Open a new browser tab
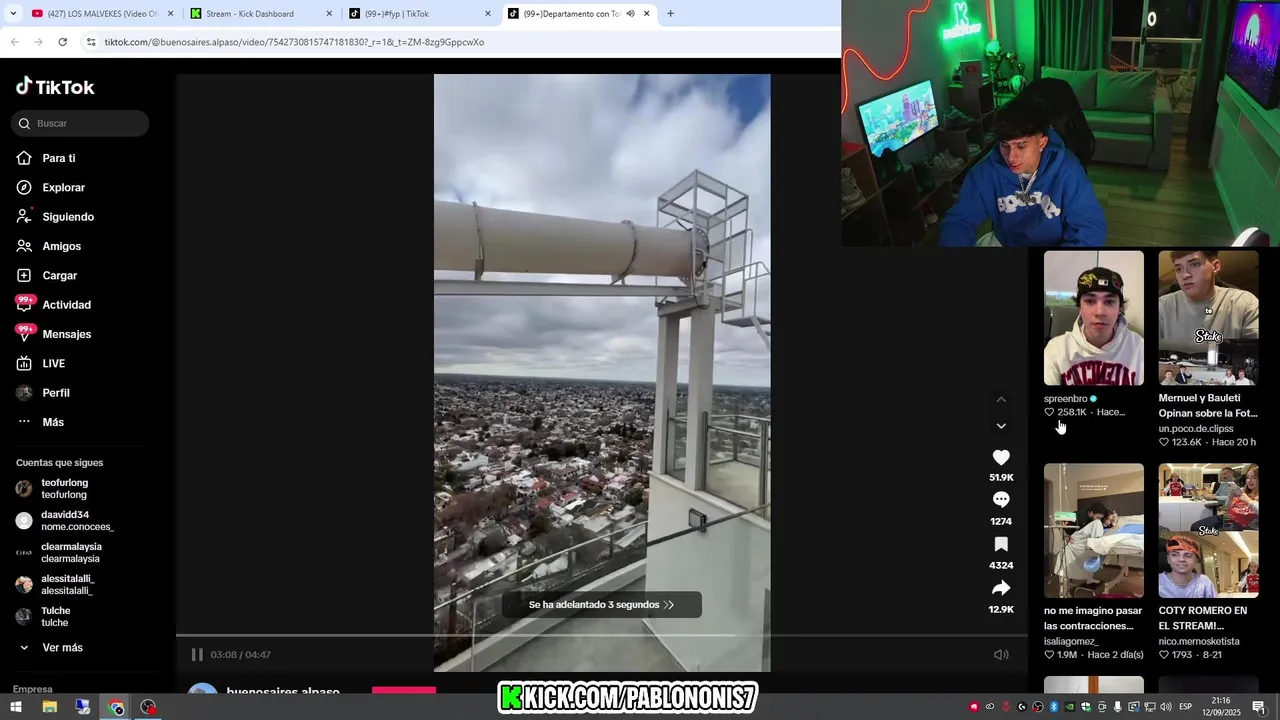The height and width of the screenshot is (720, 1280). click(670, 14)
